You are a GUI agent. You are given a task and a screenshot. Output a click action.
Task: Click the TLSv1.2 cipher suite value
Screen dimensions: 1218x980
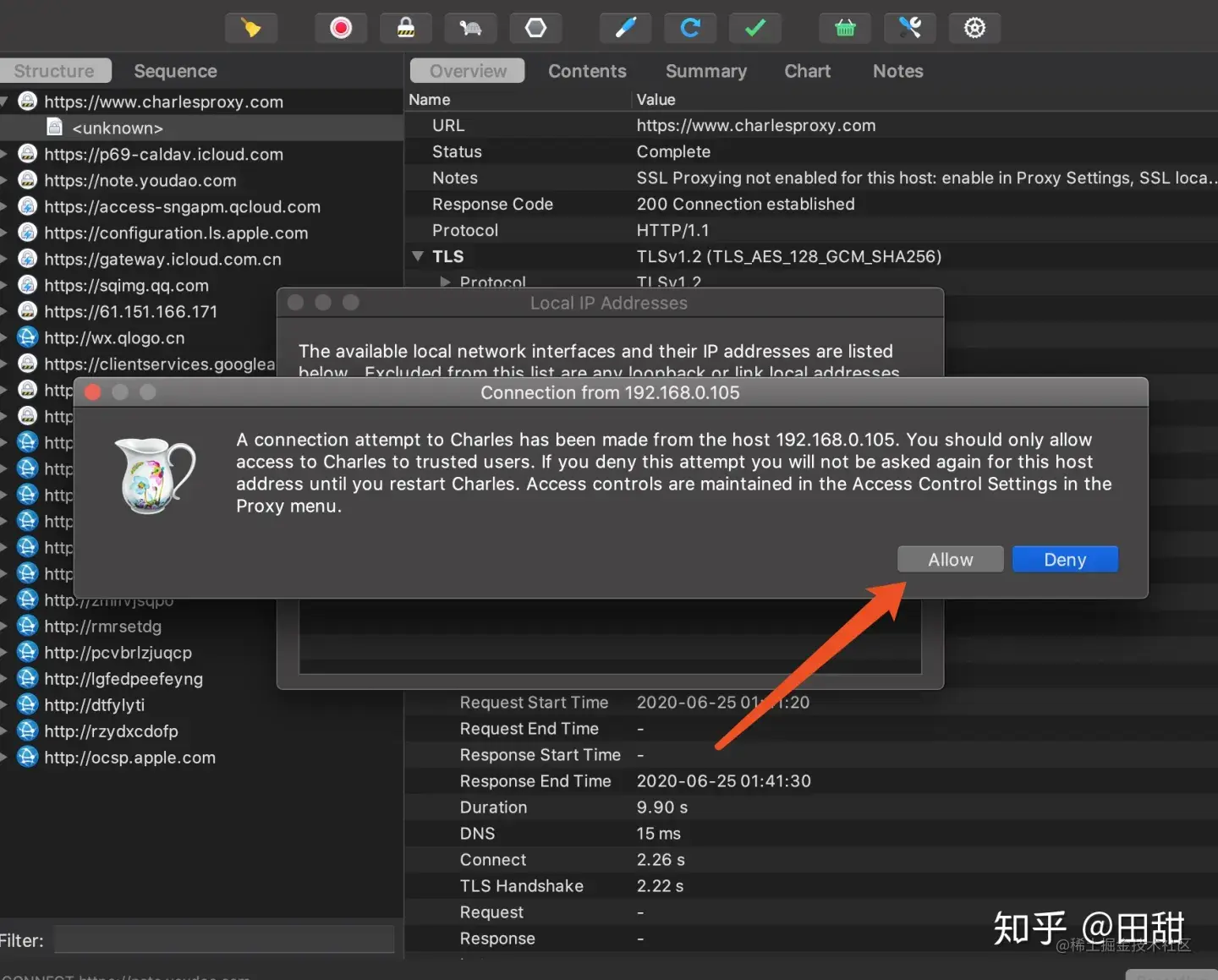[x=788, y=257]
